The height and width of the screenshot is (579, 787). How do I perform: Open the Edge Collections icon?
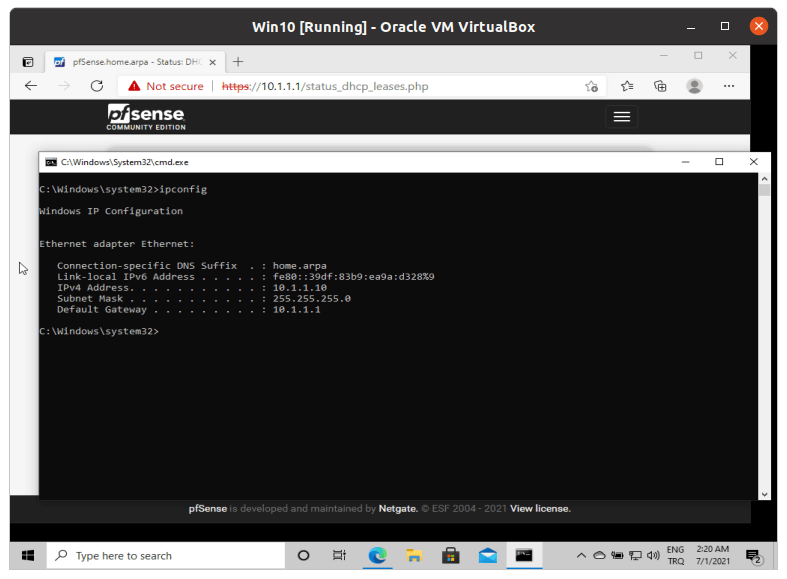[660, 86]
